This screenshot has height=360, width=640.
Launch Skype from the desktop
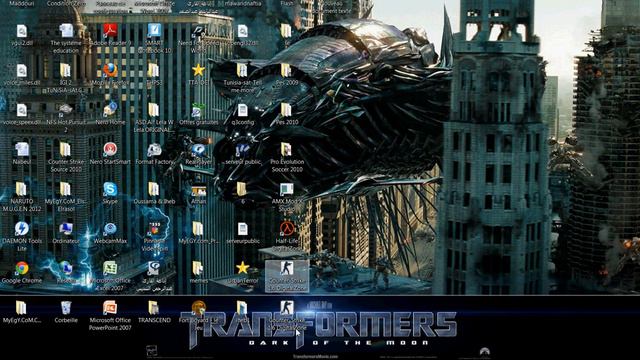click(x=110, y=189)
